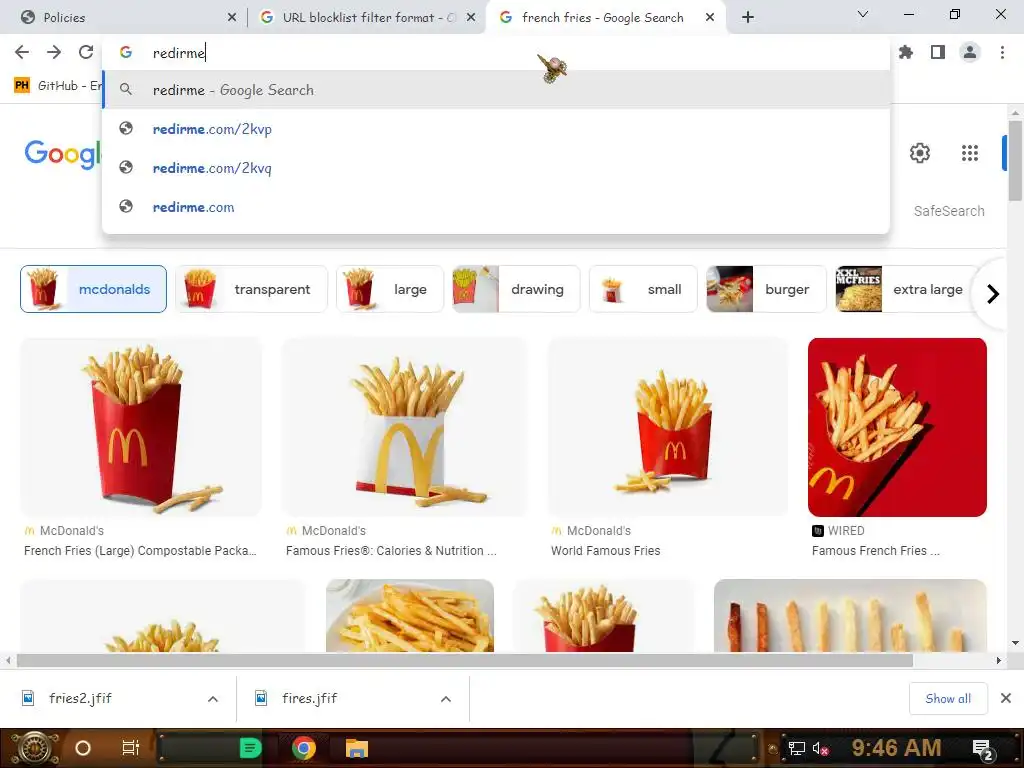Viewport: 1024px width, 768px height.
Task: Switch to Chrome in the taskbar
Action: tap(304, 748)
